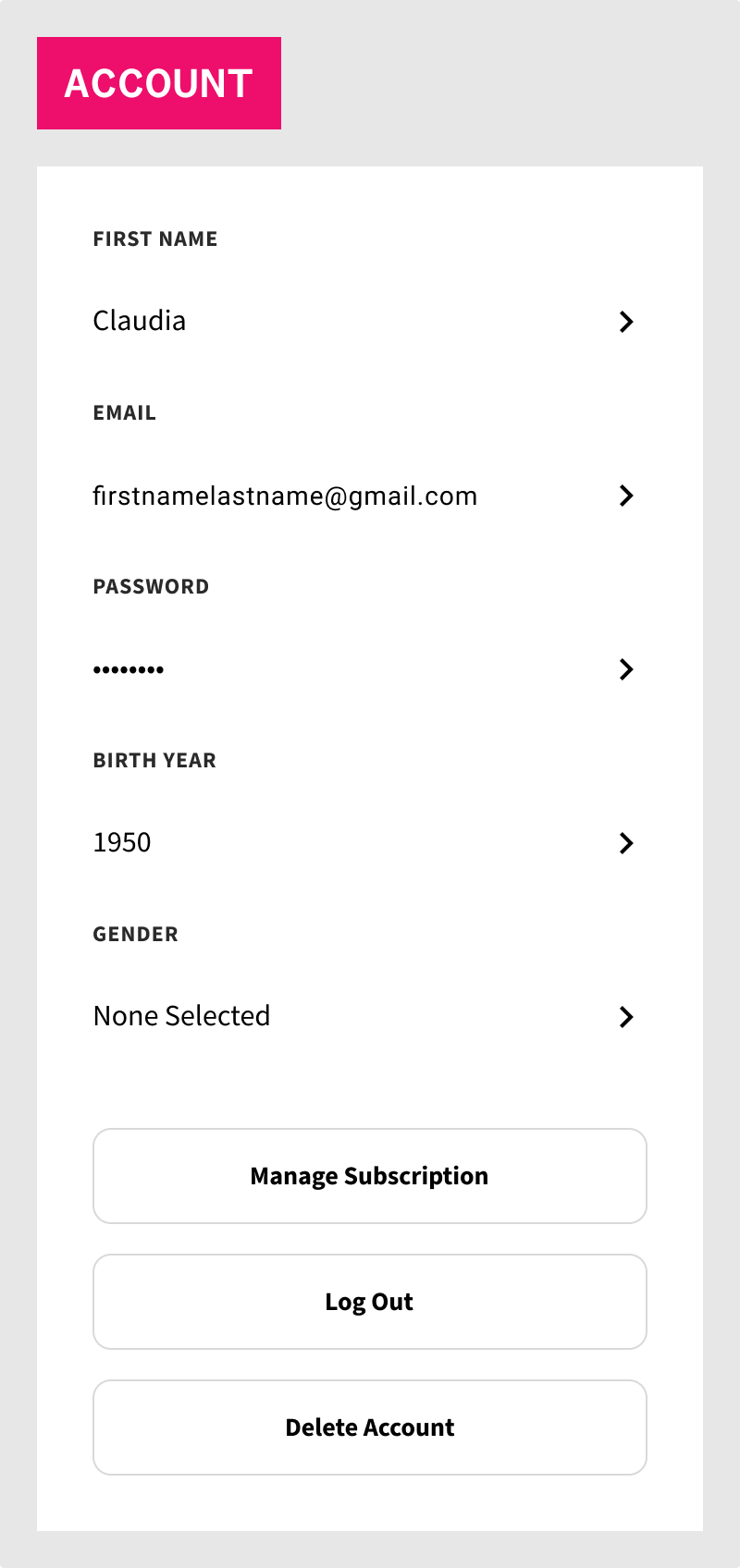Expand gender options with the arrow

pyautogui.click(x=626, y=1017)
